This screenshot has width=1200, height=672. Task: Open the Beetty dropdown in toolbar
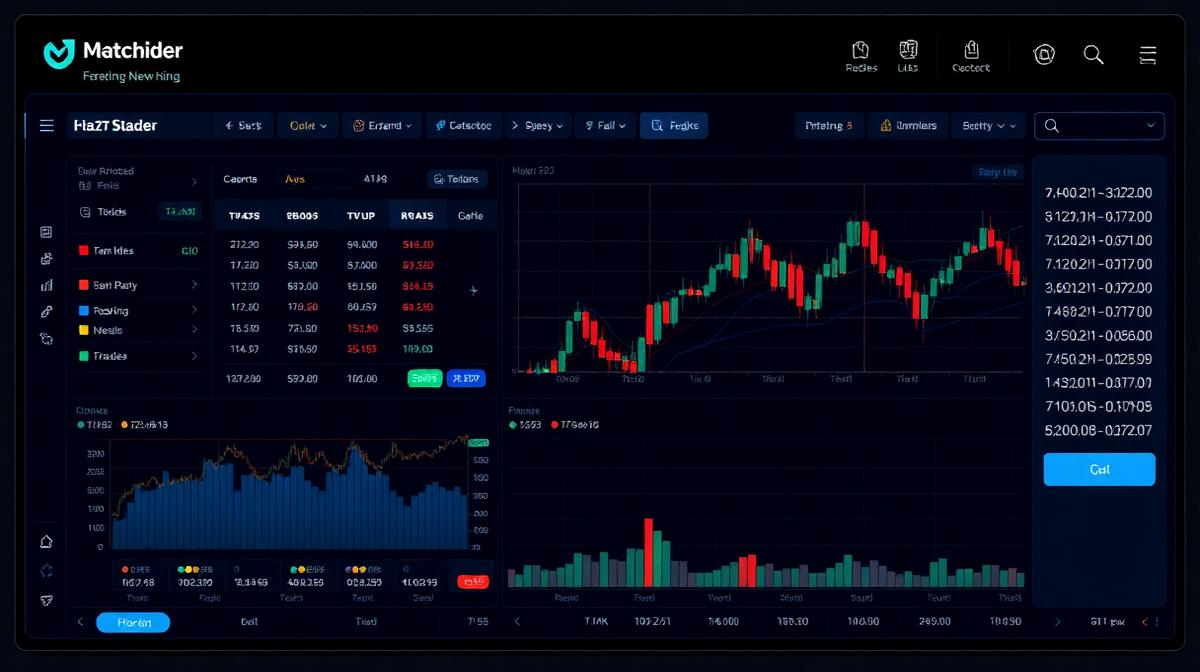(988, 126)
